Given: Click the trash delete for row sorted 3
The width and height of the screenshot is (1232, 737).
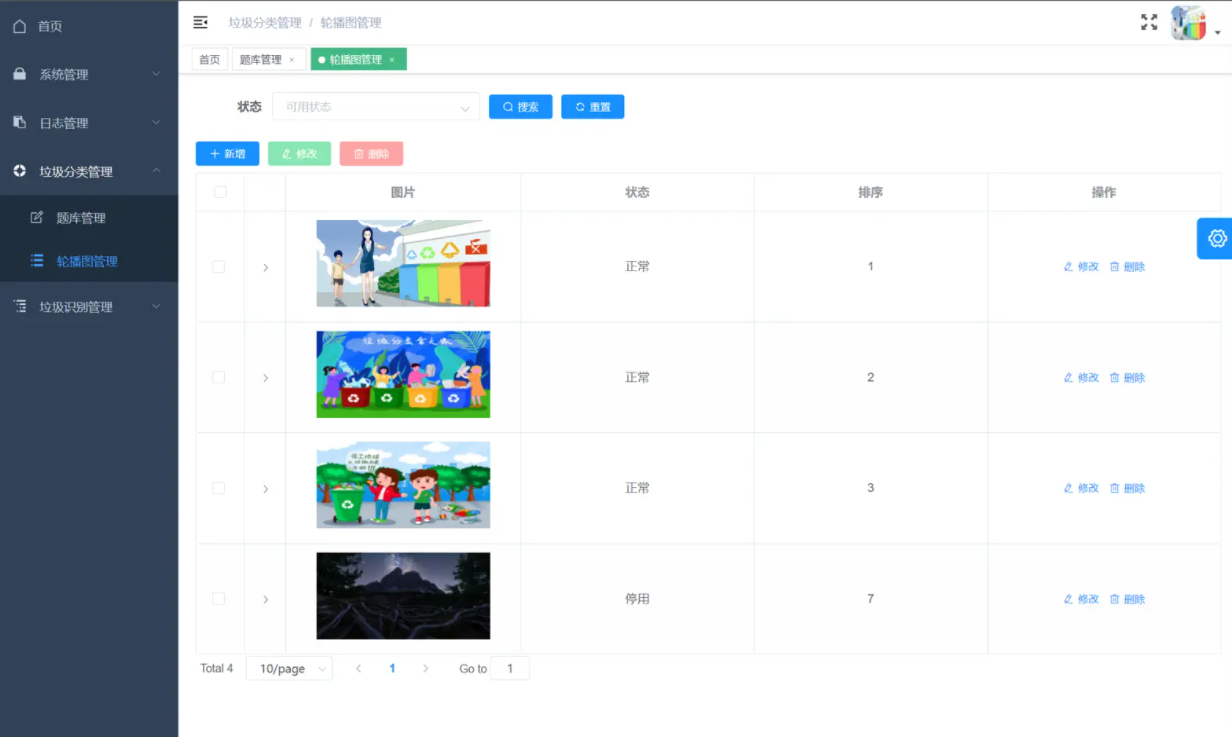Looking at the screenshot, I should [x=1127, y=488].
